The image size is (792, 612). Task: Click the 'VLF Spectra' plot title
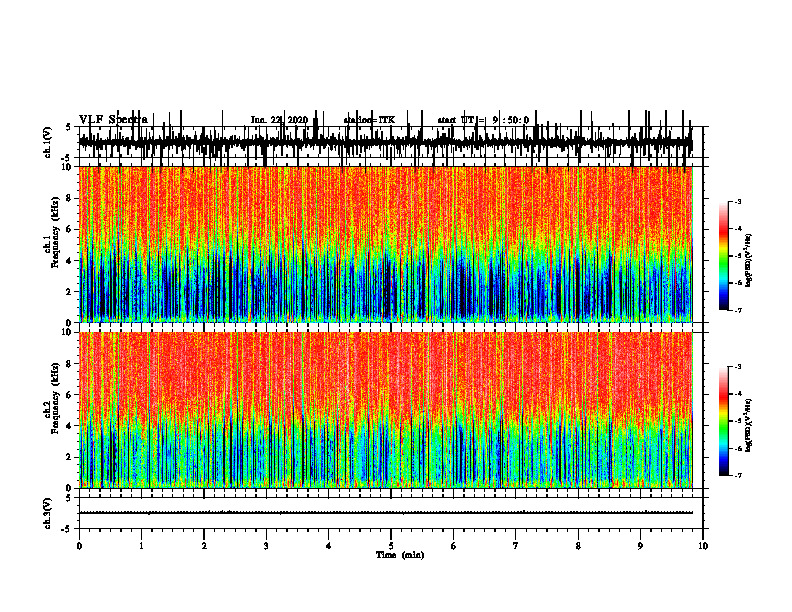pyautogui.click(x=113, y=120)
